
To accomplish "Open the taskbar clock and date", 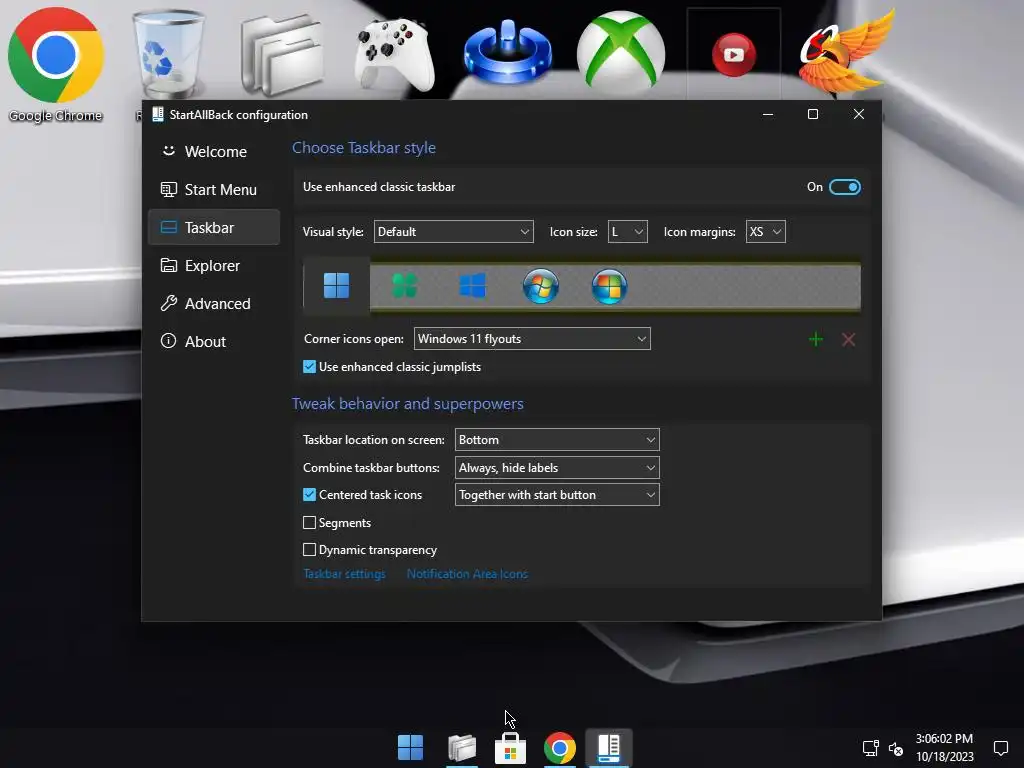I will [x=944, y=748].
